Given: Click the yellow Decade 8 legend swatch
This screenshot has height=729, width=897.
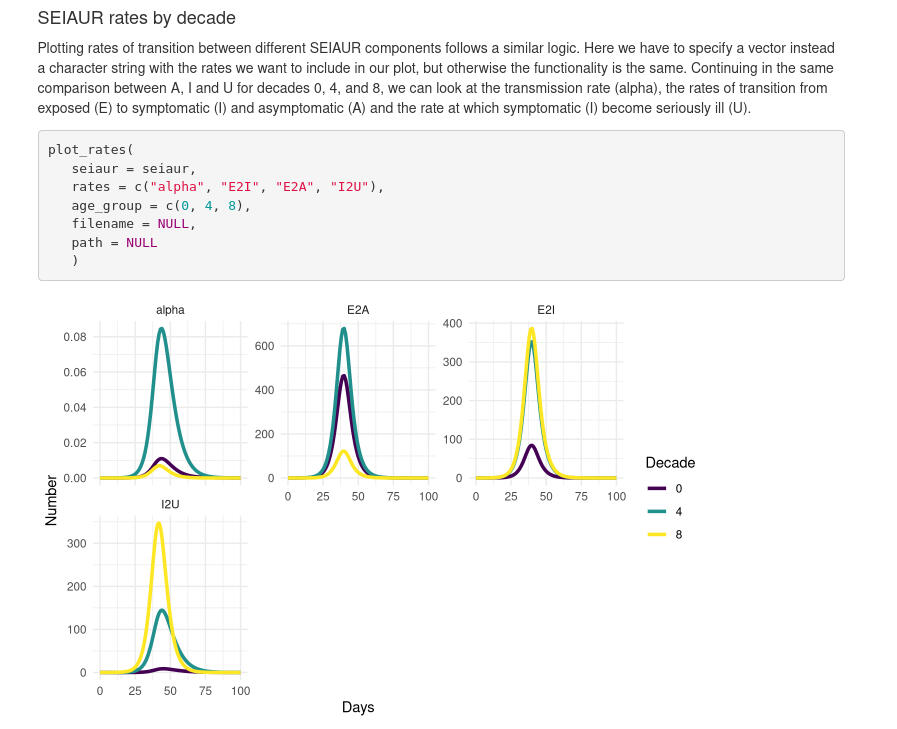Looking at the screenshot, I should (x=657, y=534).
